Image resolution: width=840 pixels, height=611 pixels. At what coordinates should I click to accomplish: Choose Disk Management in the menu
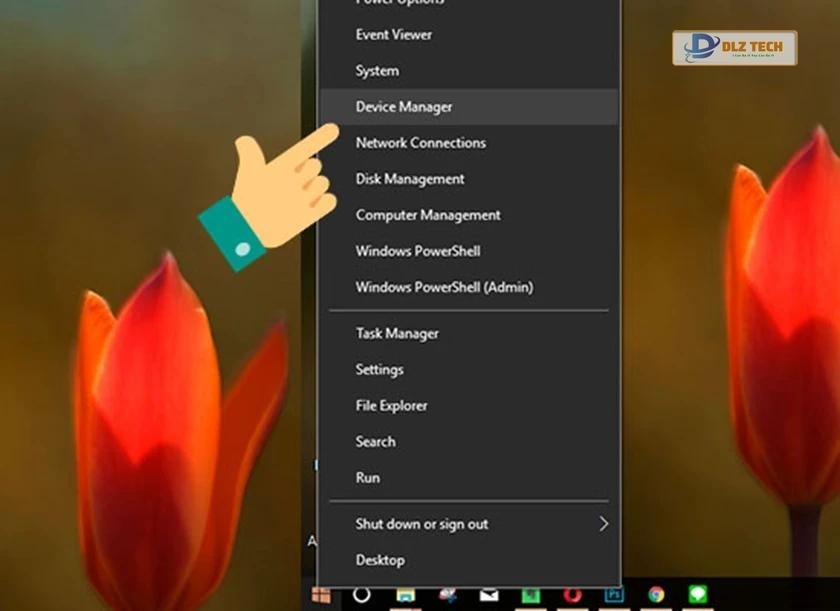pyautogui.click(x=410, y=179)
